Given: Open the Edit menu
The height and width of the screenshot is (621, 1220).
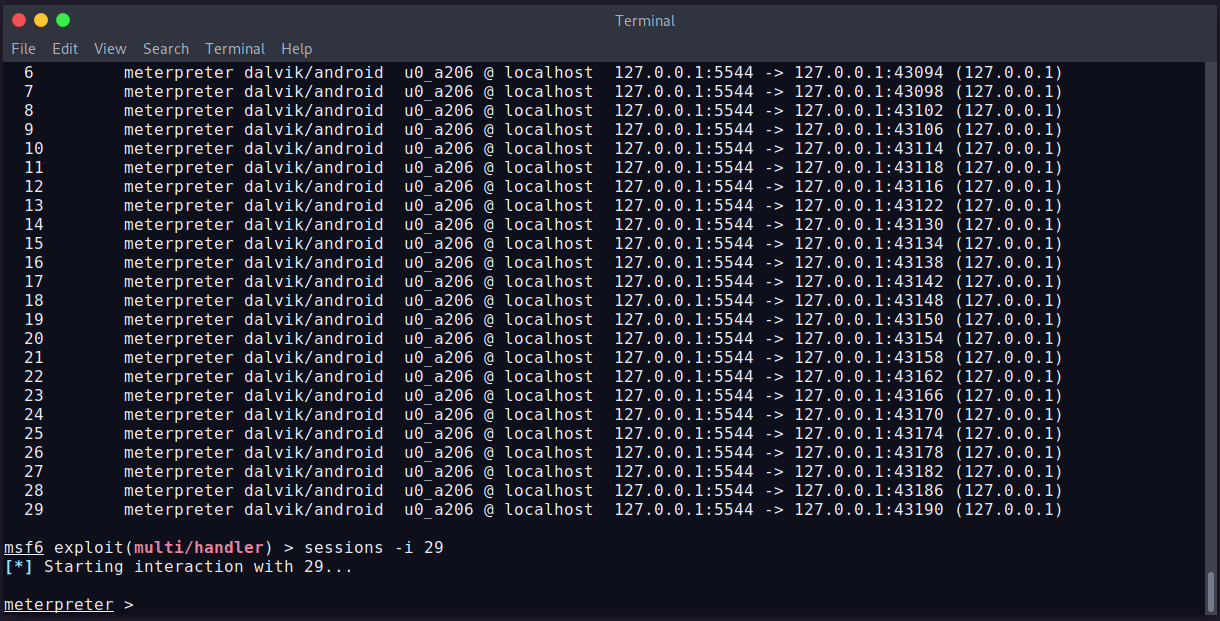Looking at the screenshot, I should point(65,48).
